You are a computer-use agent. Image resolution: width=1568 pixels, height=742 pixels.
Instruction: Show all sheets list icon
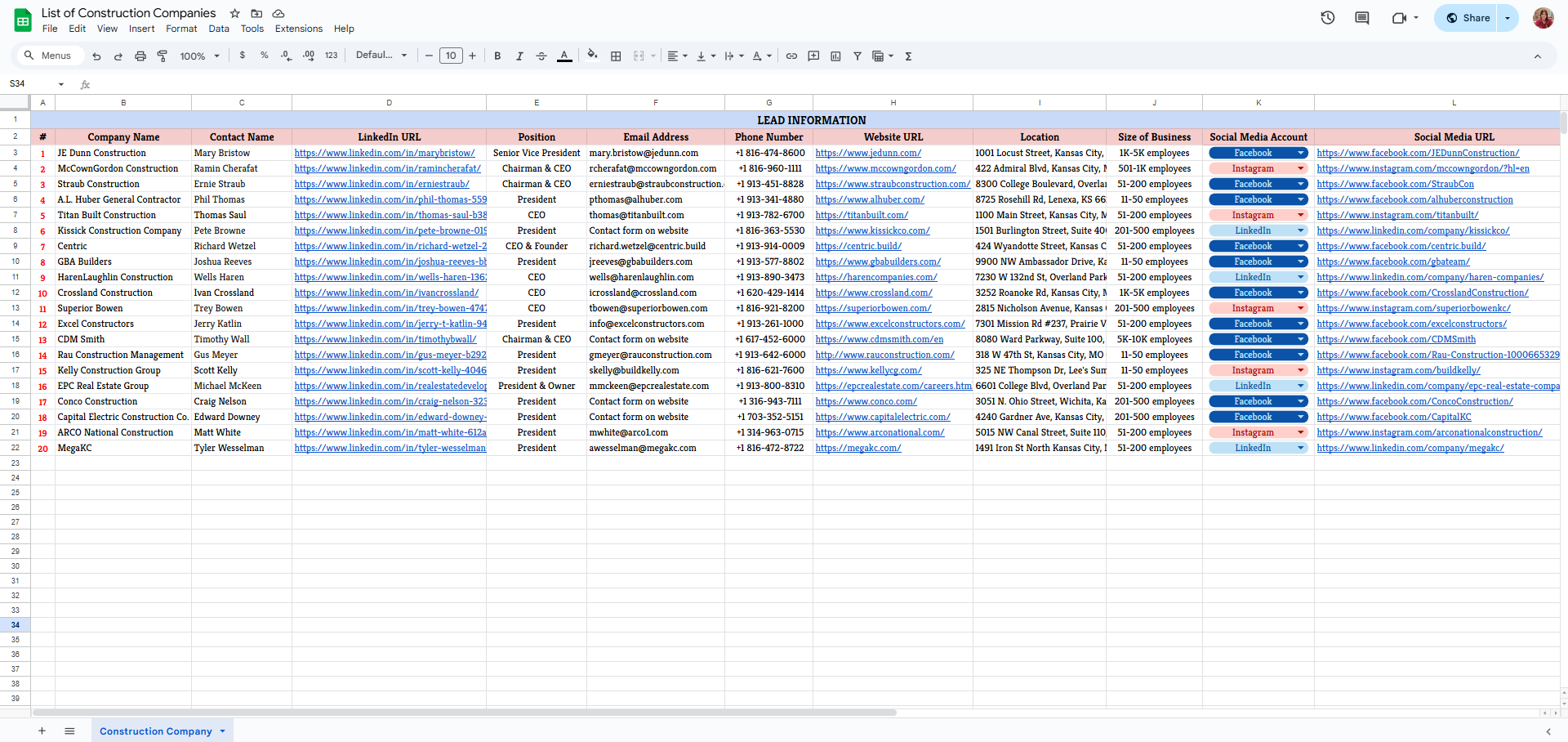coord(69,731)
